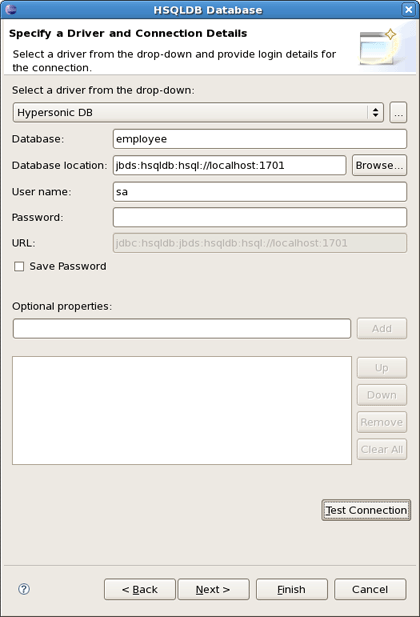Click the help question mark icon
The height and width of the screenshot is (617, 420).
click(24, 589)
